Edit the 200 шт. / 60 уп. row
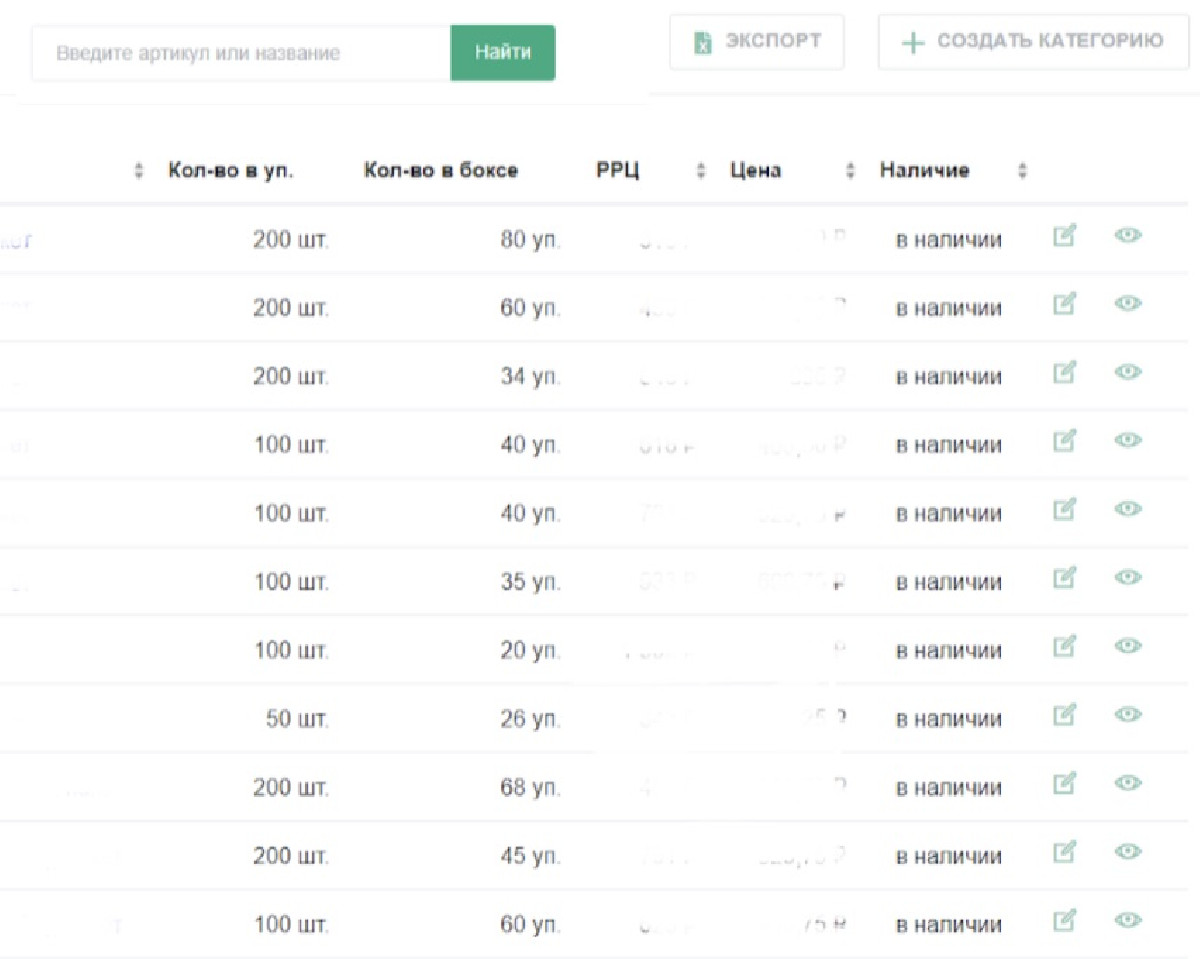This screenshot has width=1200, height=959. coord(1065,304)
